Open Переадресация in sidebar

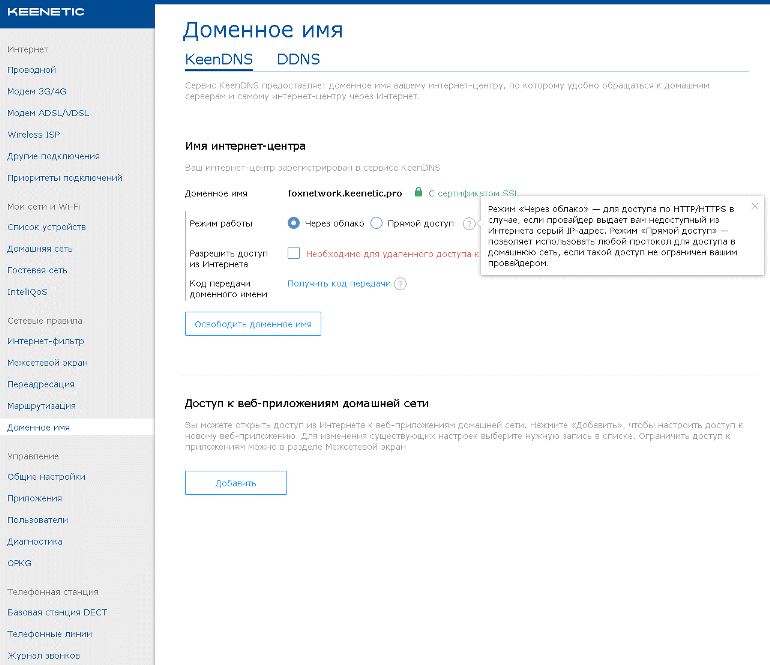click(x=41, y=385)
